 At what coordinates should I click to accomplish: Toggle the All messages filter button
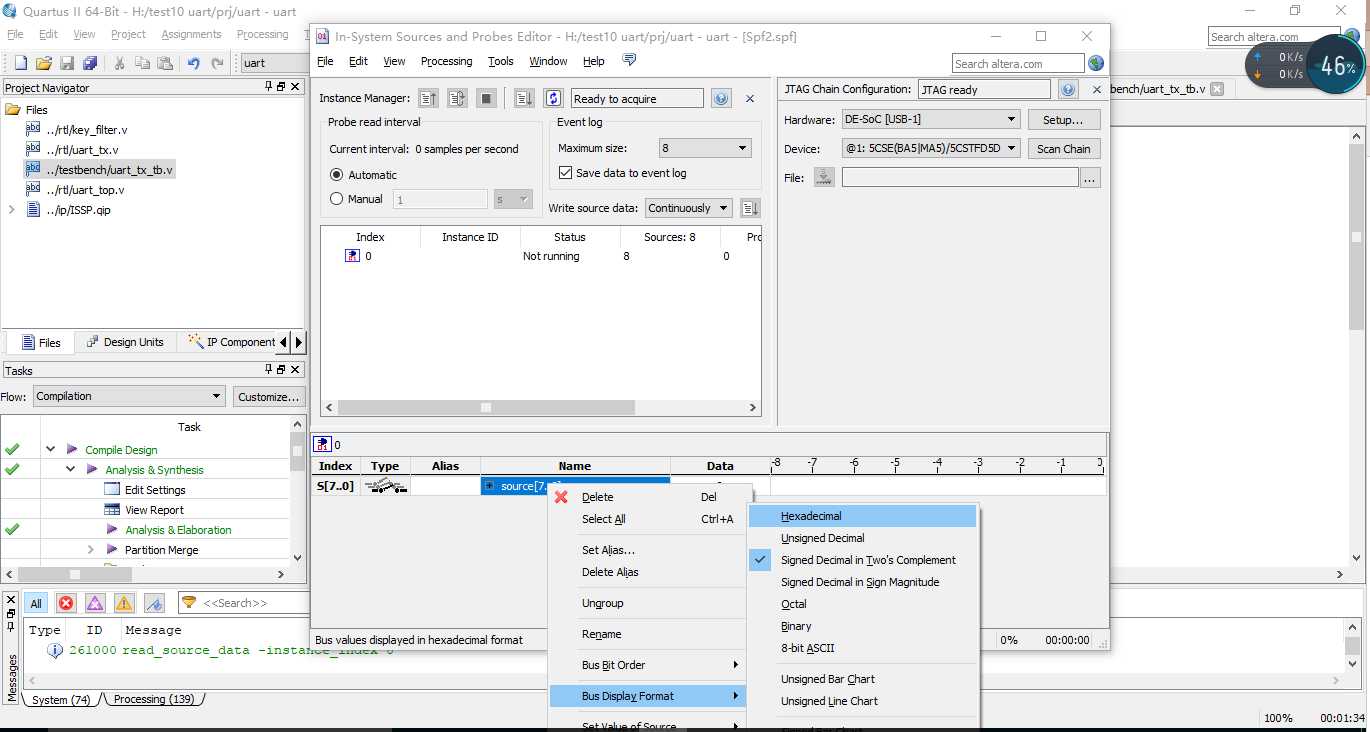(36, 603)
